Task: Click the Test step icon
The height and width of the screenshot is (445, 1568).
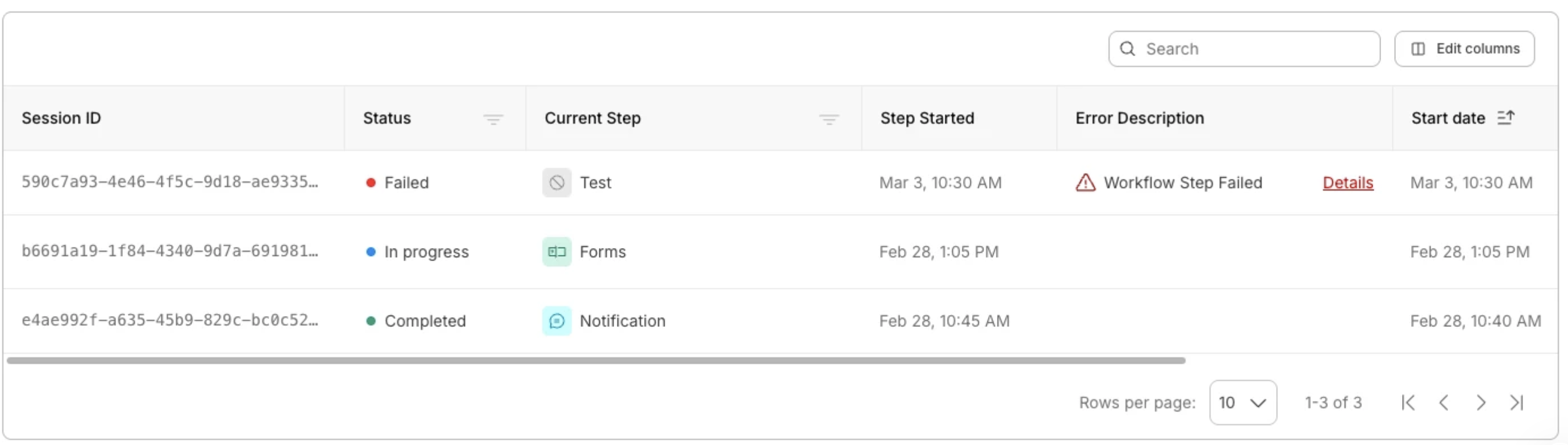Action: 556,182
